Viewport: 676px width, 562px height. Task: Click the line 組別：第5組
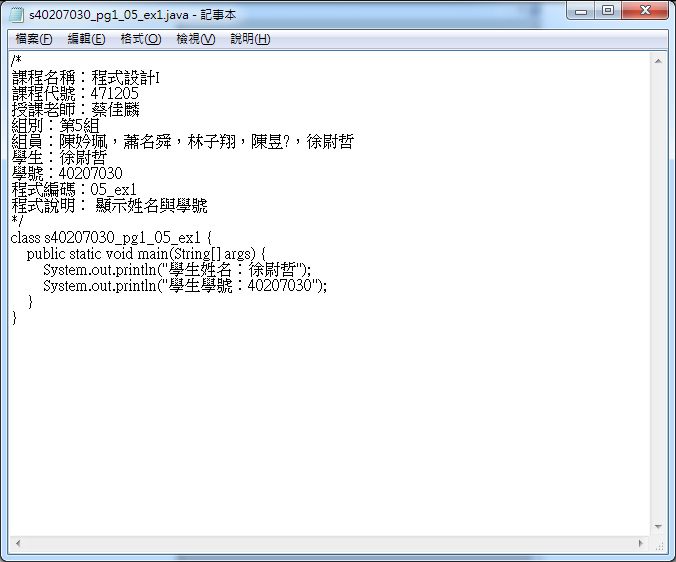pyautogui.click(x=55, y=125)
